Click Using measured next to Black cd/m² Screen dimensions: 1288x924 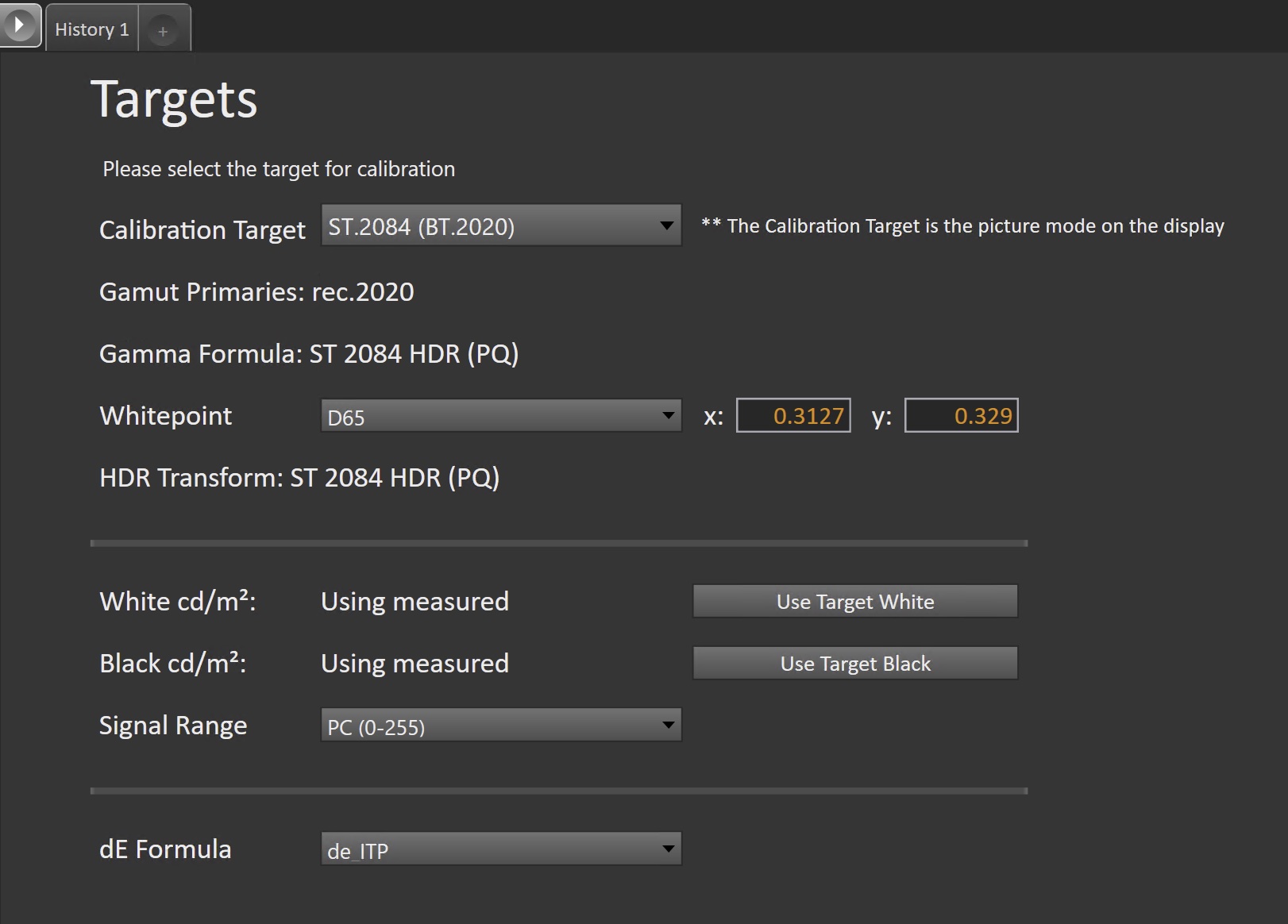coord(415,664)
